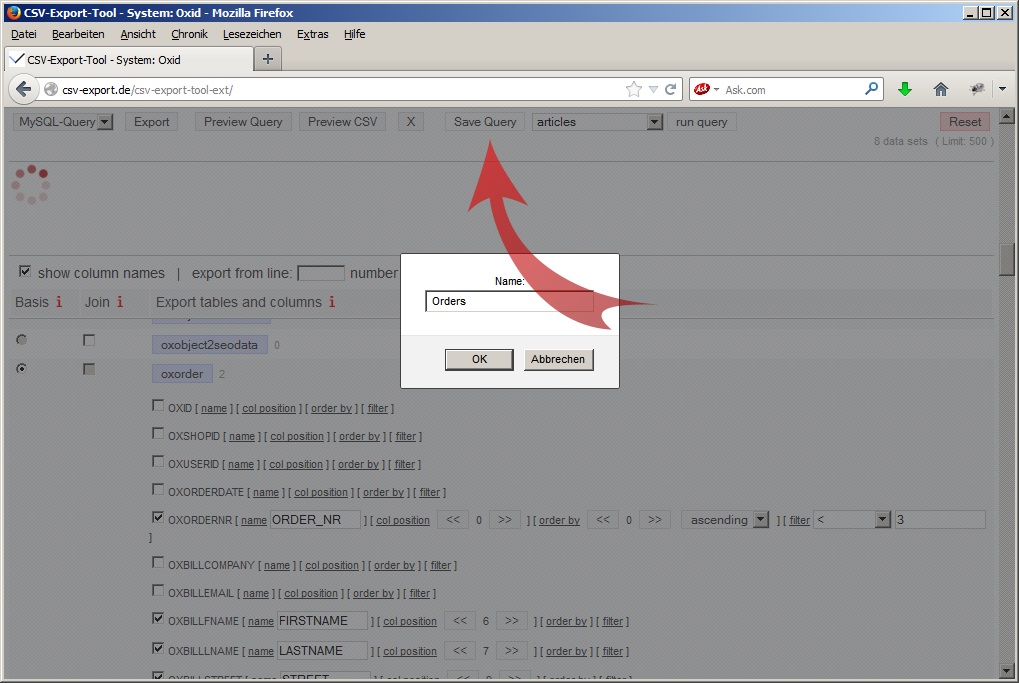Click the Ask.com search engine icon
The image size is (1019, 683).
point(701,89)
